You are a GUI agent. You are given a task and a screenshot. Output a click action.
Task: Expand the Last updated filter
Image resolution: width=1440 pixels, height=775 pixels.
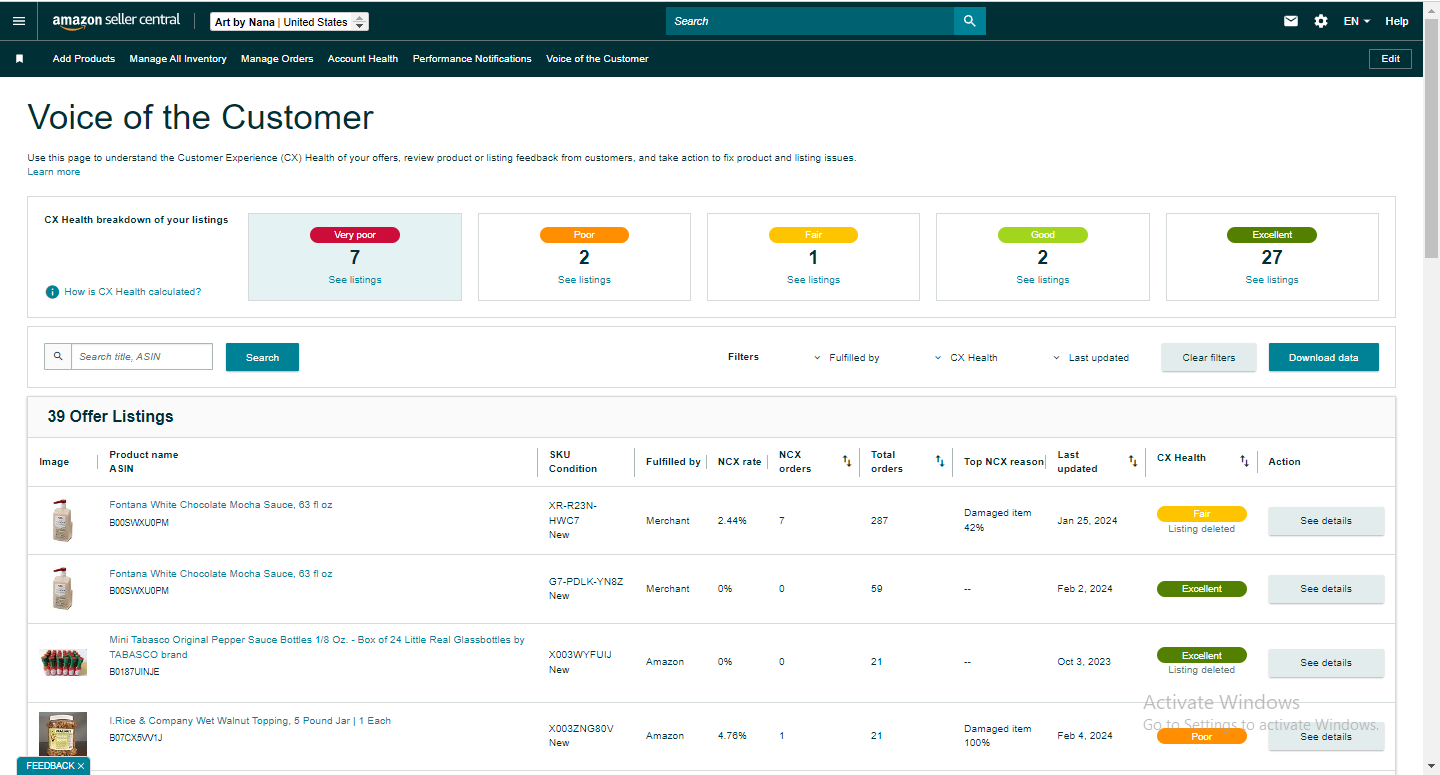tap(1091, 357)
